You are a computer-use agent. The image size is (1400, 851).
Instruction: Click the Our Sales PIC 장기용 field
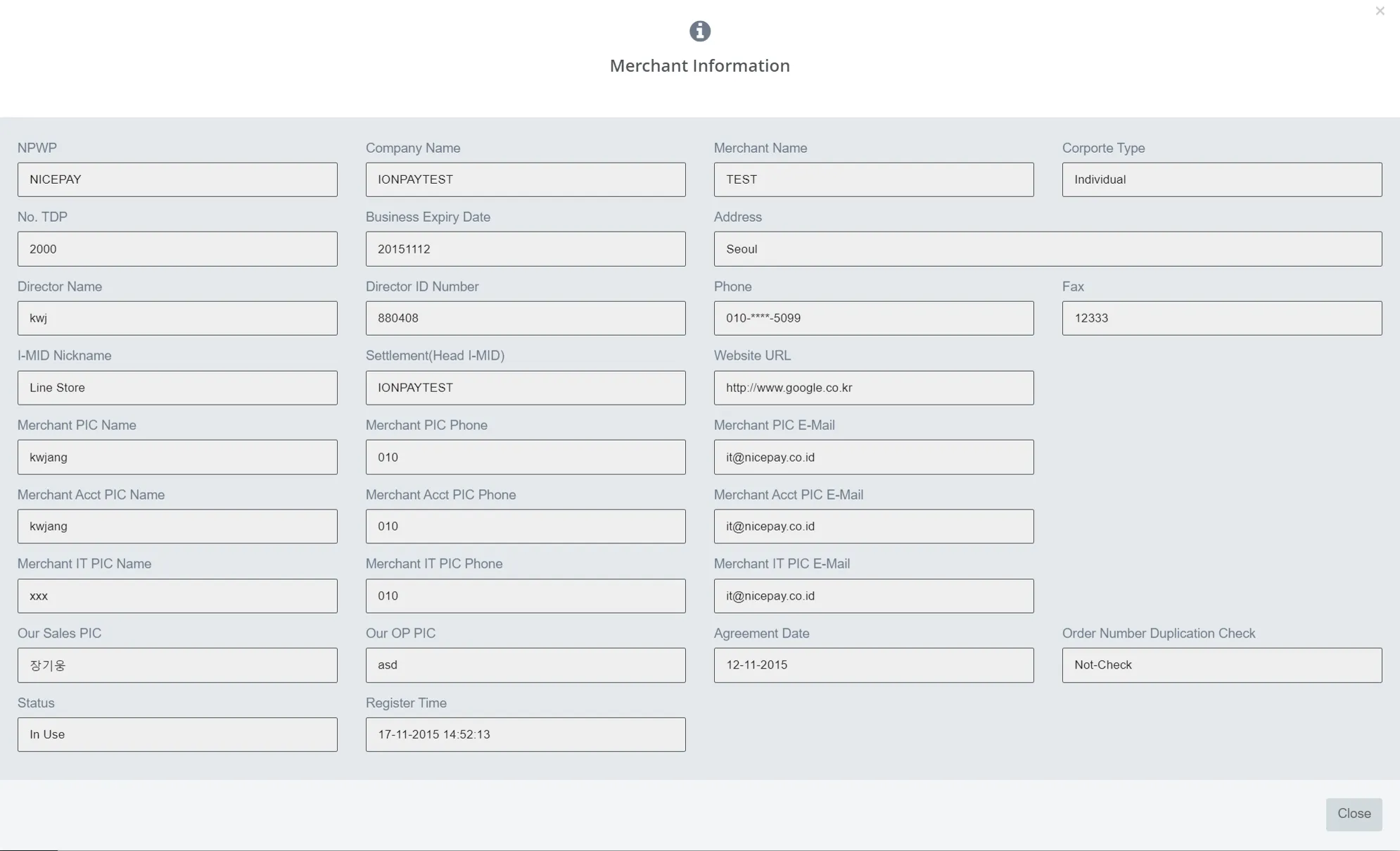tap(177, 665)
